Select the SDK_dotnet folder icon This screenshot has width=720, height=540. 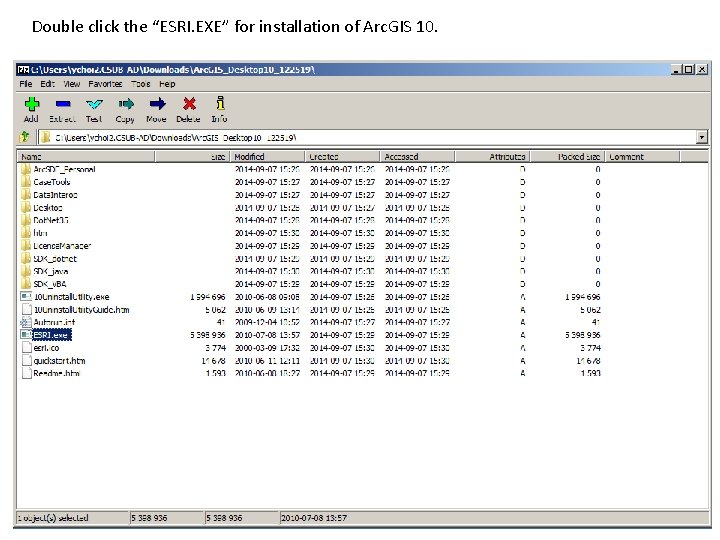click(26, 259)
